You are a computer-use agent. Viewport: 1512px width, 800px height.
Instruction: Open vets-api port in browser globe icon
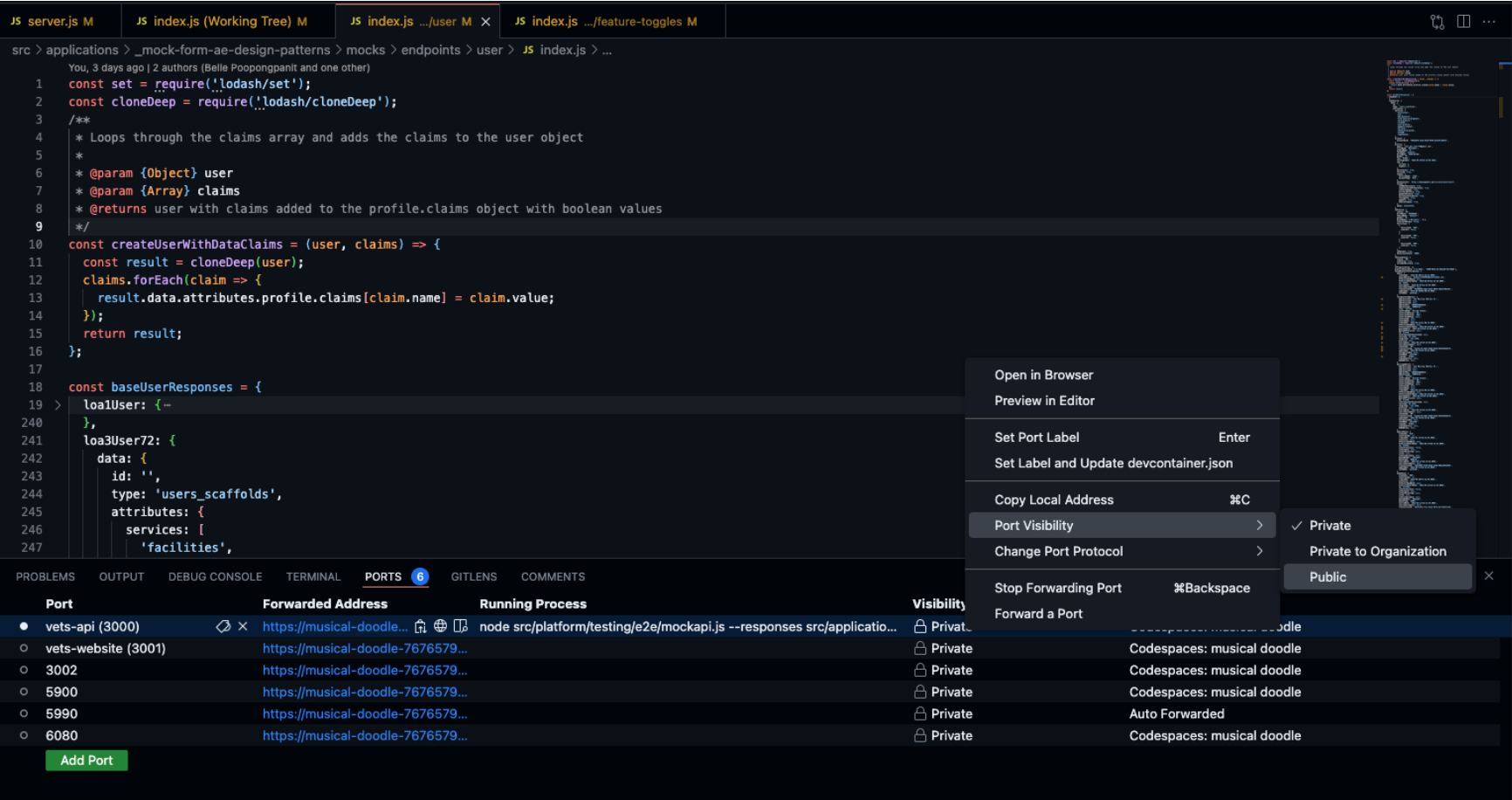pos(441,626)
